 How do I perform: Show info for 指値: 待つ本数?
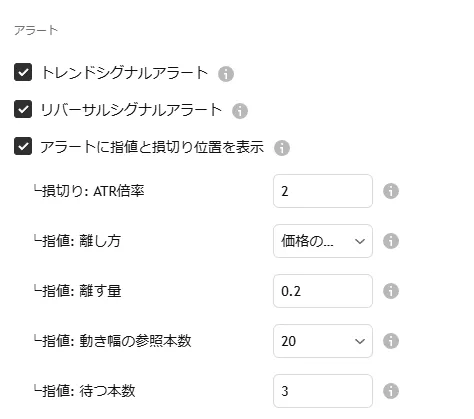pos(391,391)
